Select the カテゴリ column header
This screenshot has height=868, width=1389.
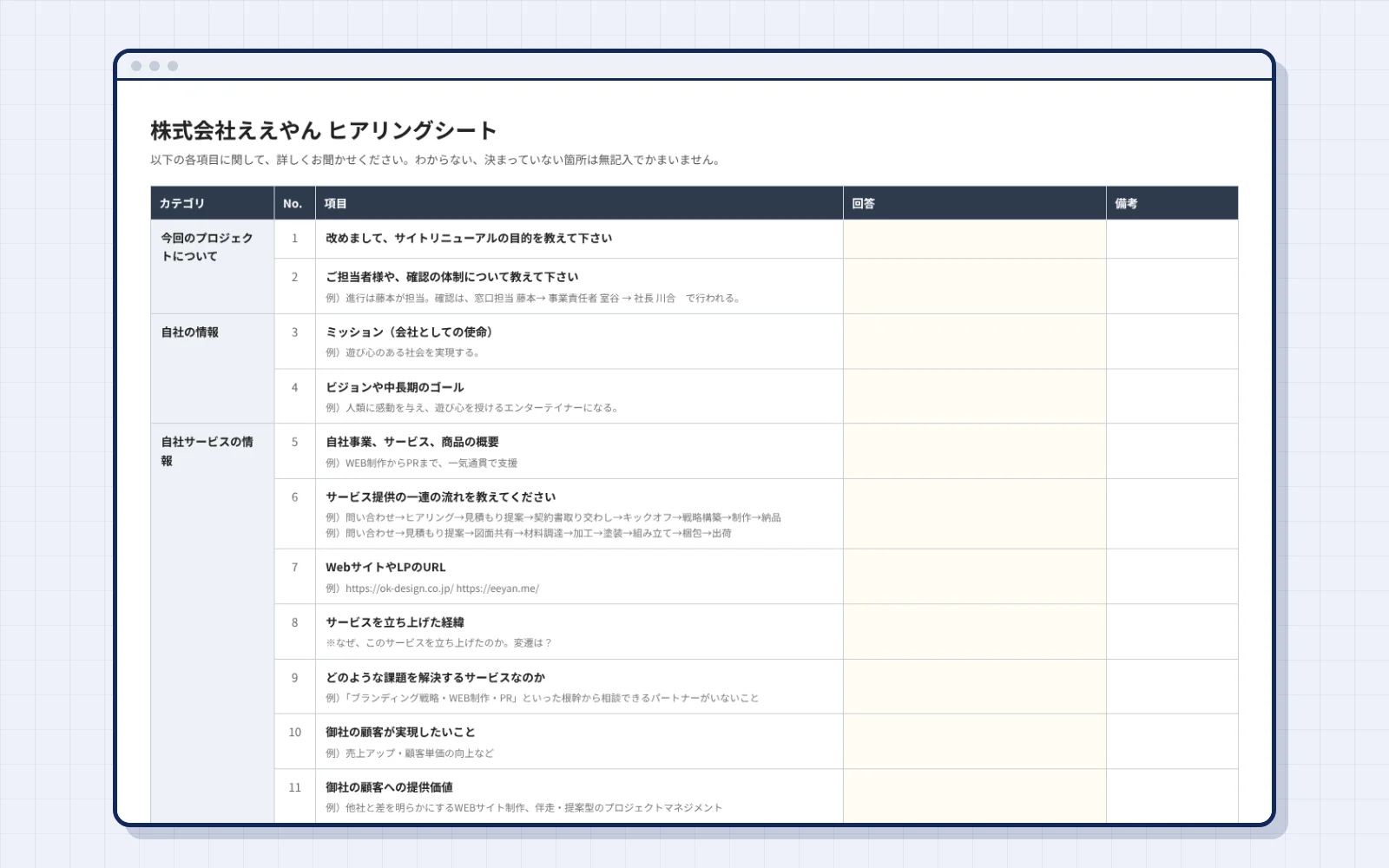(213, 203)
